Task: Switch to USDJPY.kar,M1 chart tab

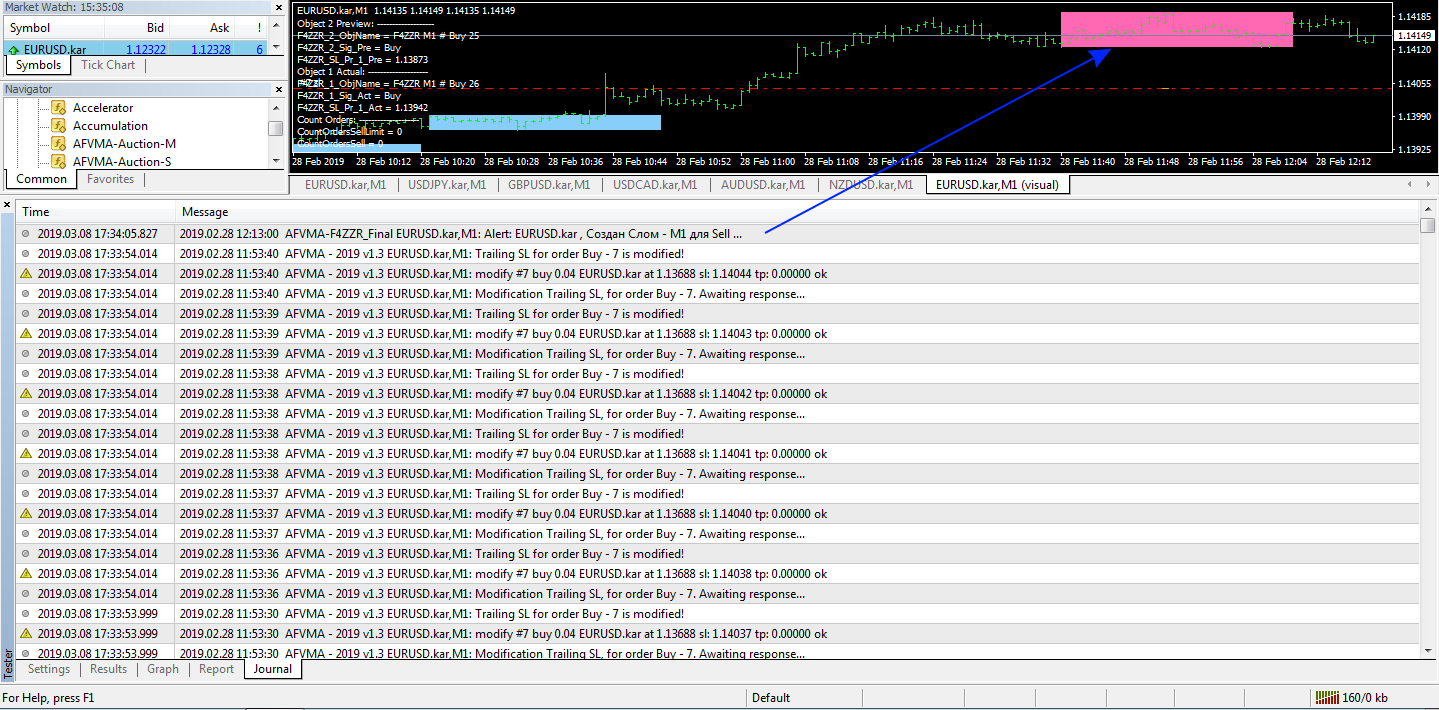Action: [x=447, y=184]
